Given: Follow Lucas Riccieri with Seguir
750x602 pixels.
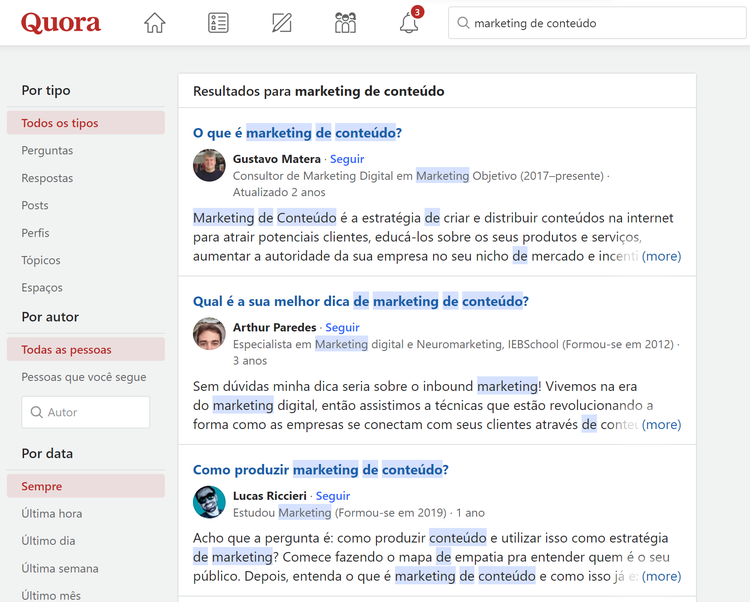Looking at the screenshot, I should [x=333, y=495].
